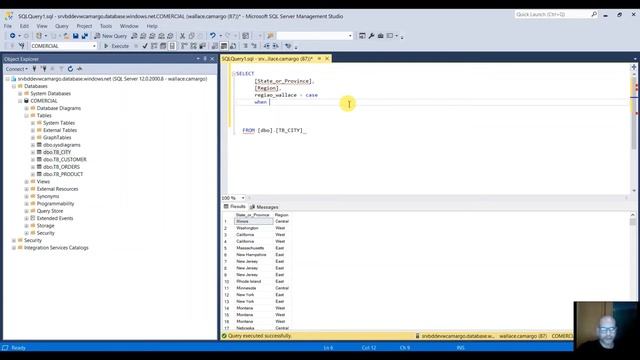640x360 pixels.
Task: Click the Open File folder icon
Action: tap(66, 36)
